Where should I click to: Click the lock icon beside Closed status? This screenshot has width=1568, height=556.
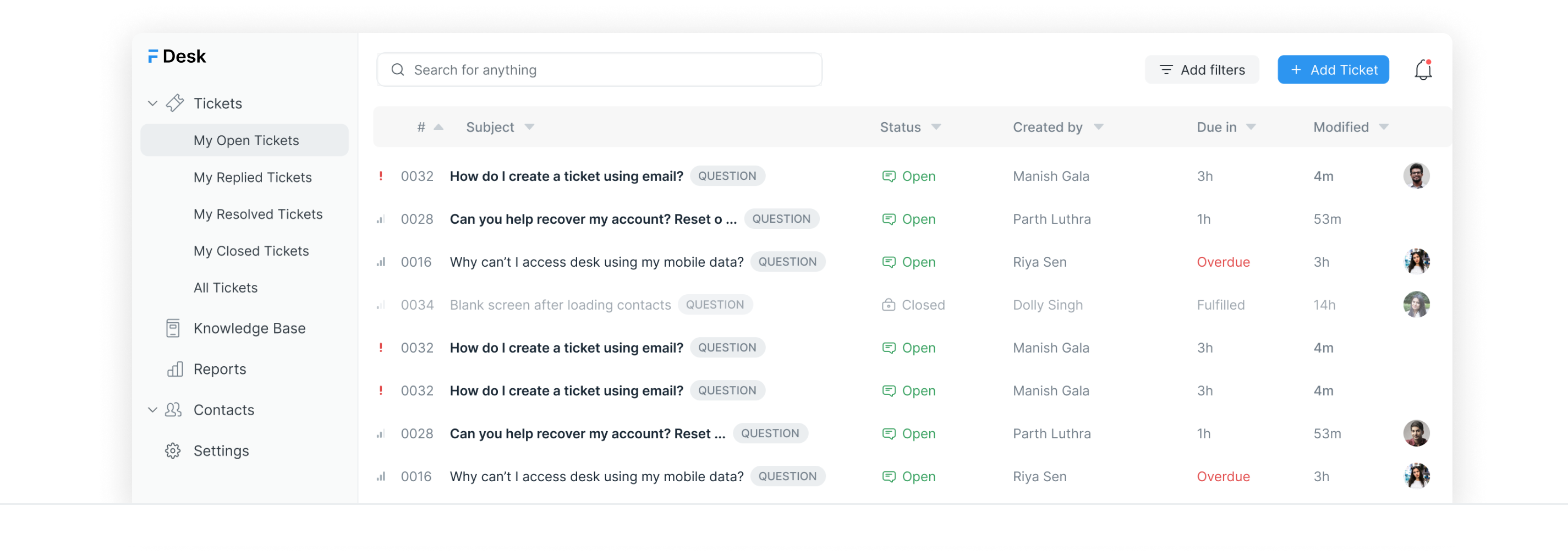click(888, 305)
